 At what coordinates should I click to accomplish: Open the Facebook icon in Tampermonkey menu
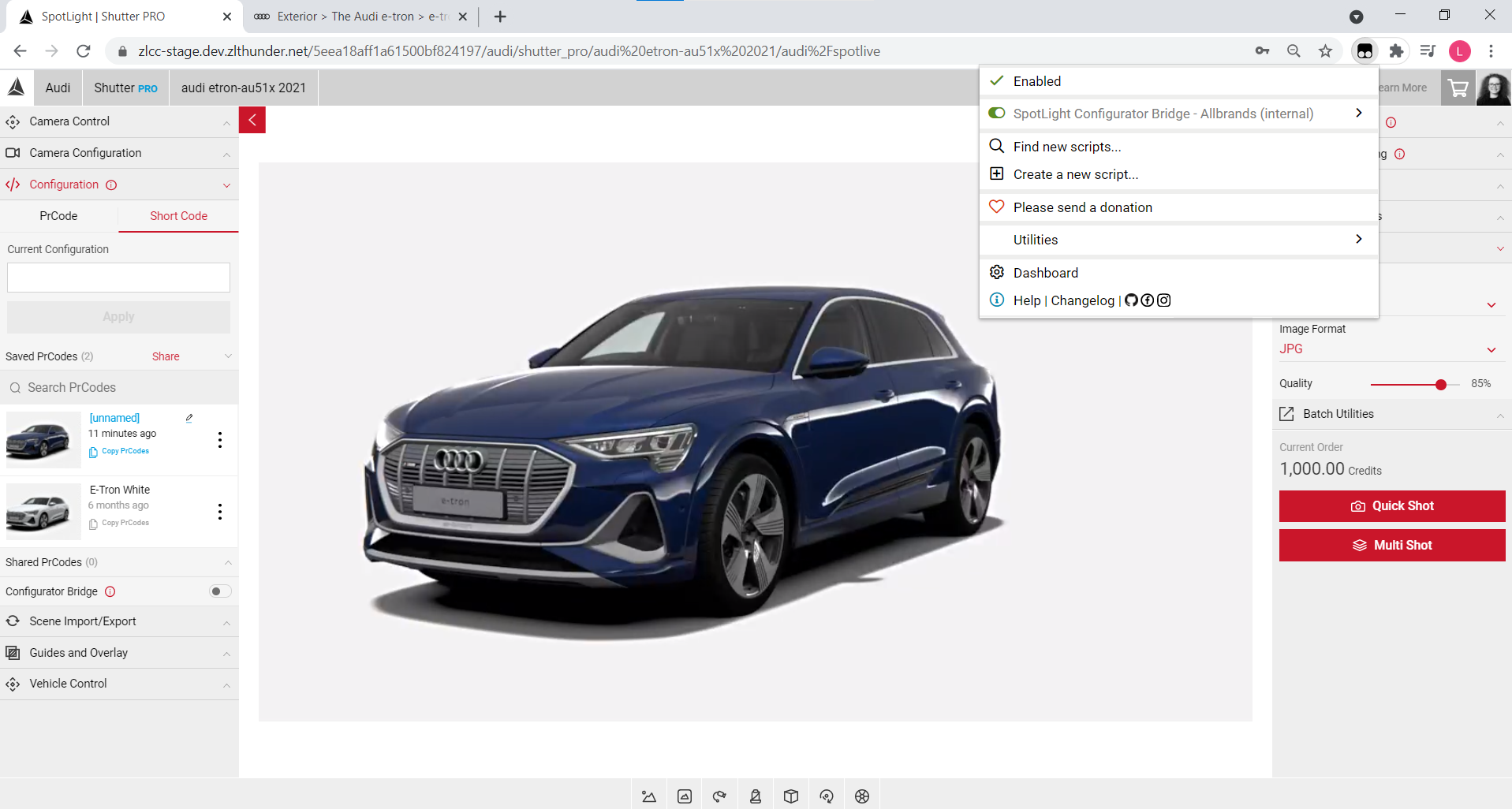tap(1148, 300)
